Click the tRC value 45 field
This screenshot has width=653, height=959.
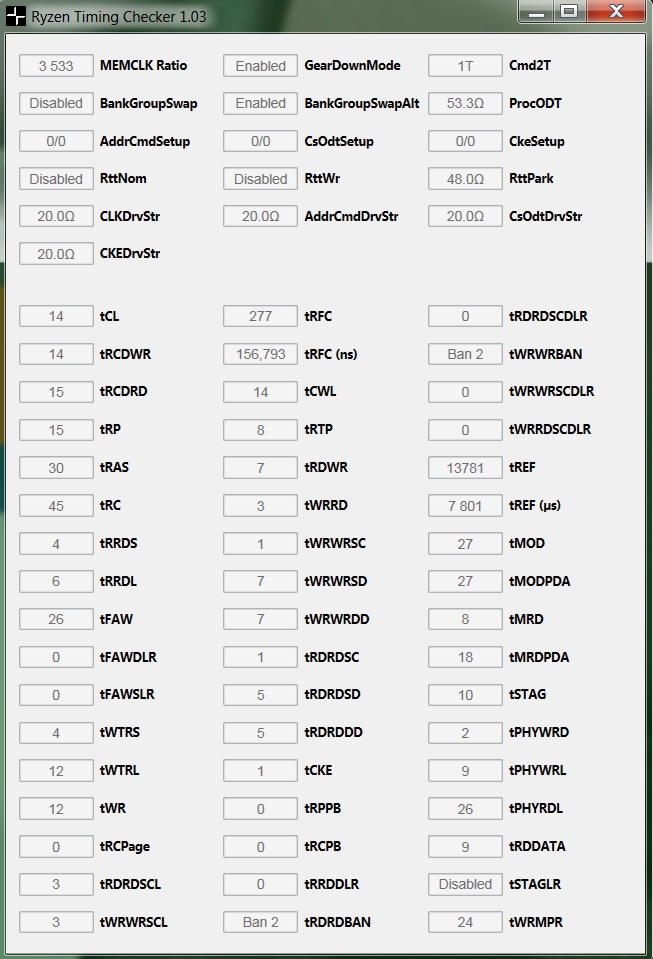tap(56, 506)
